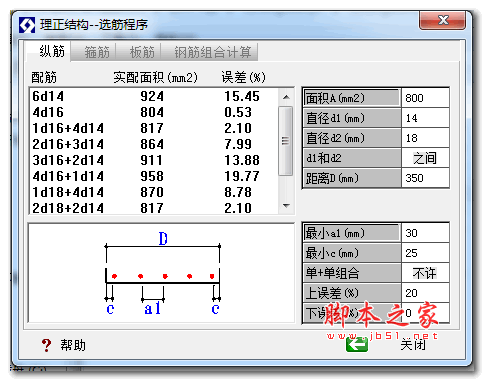This screenshot has height=382, width=485.
Task: Click the list scrollbar up arrow
Action: point(286,97)
